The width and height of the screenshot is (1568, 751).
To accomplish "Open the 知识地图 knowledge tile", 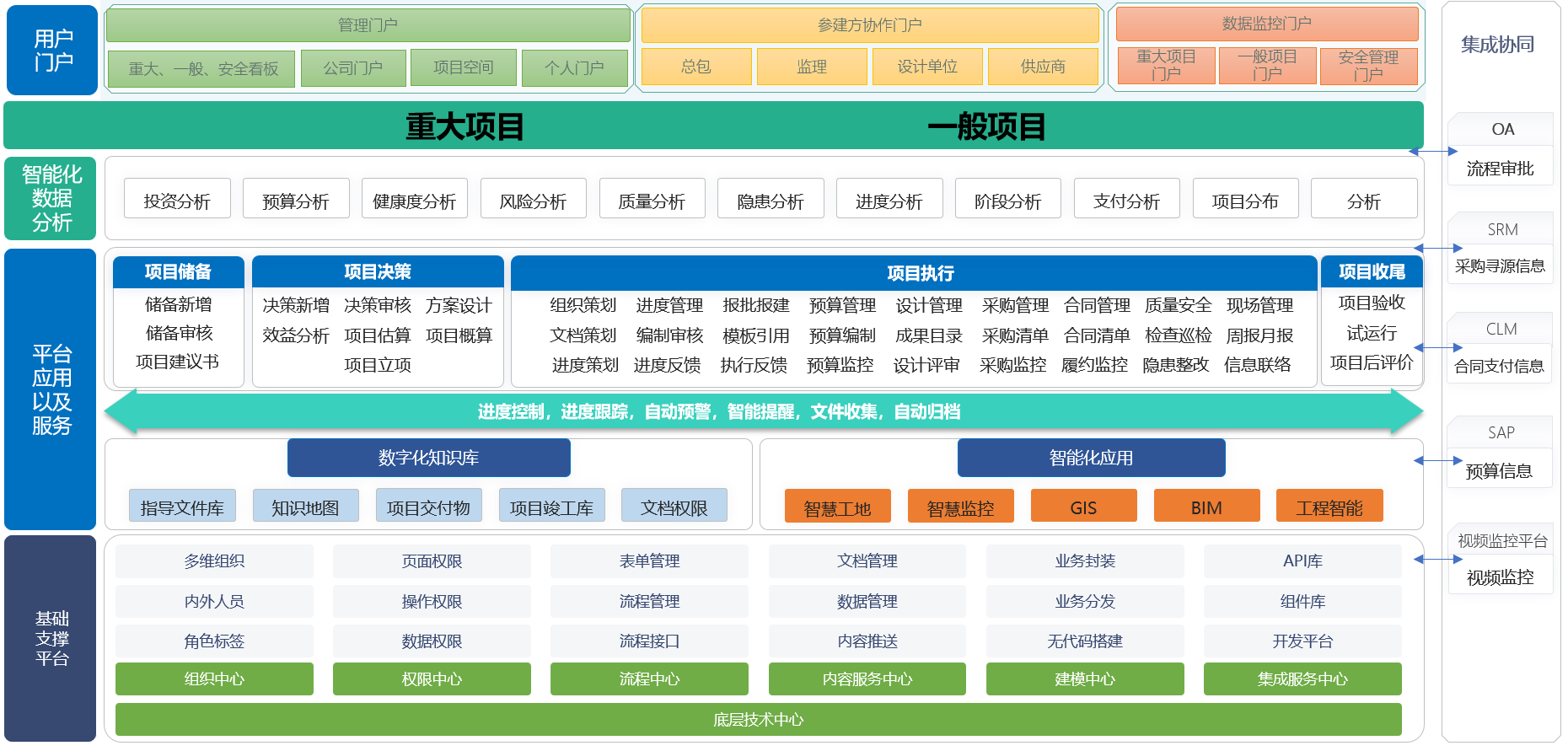I will coord(305,507).
